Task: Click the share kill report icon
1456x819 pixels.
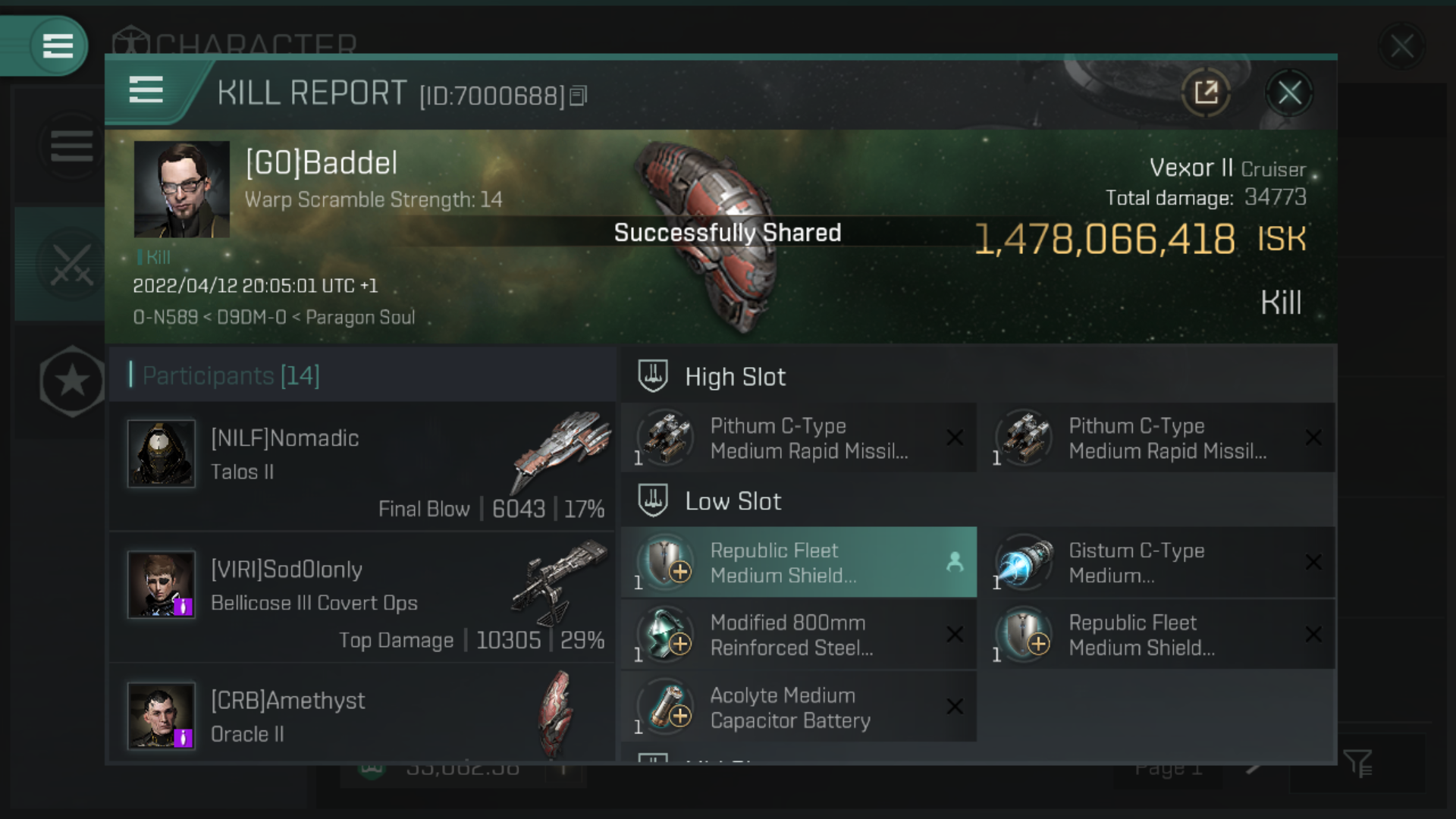Action: [1206, 93]
